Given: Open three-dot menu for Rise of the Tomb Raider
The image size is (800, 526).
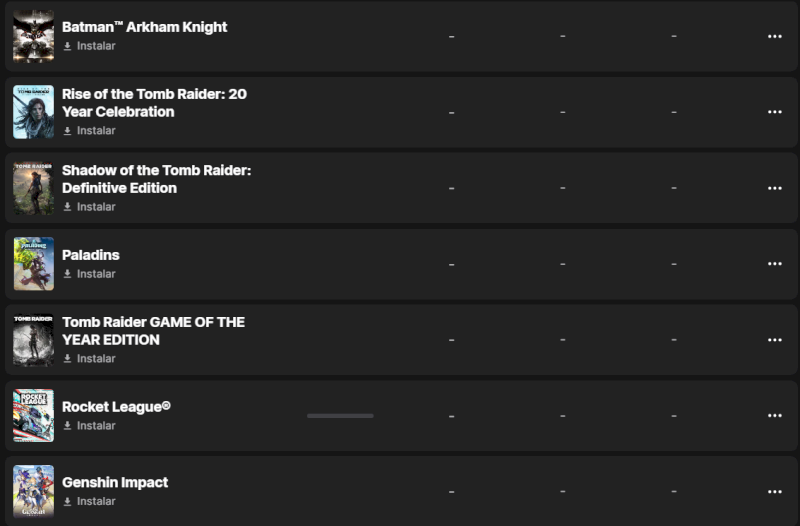Looking at the screenshot, I should click(x=774, y=112).
